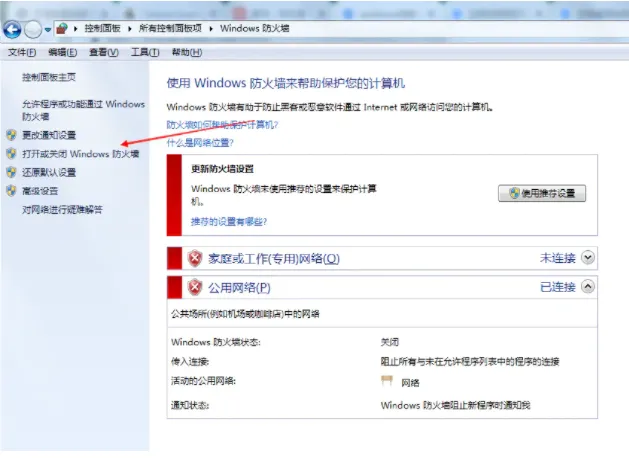Open the 查看(V) menu
This screenshot has width=629, height=458.
104,52
